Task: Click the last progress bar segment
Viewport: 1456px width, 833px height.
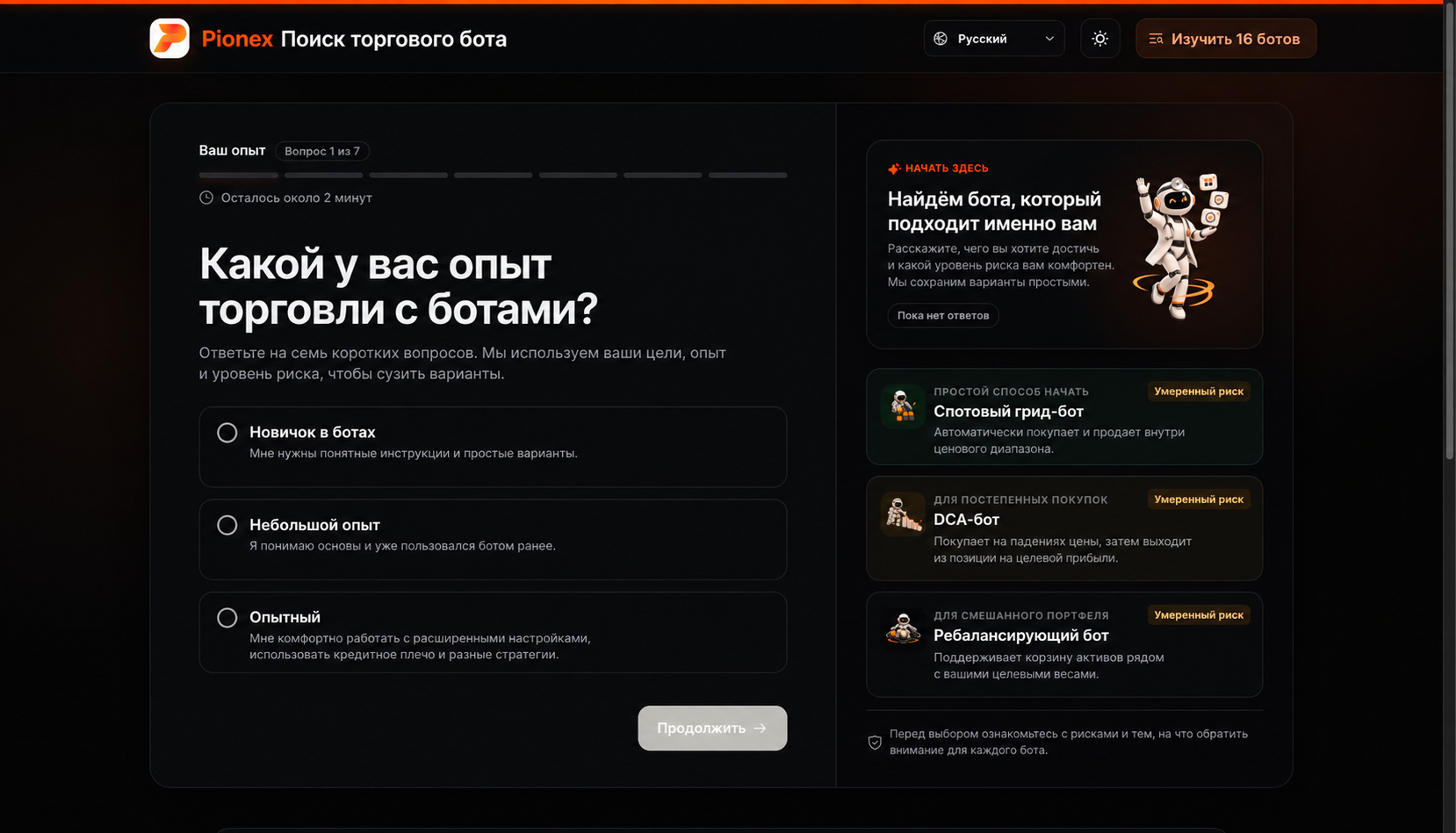Action: point(748,176)
